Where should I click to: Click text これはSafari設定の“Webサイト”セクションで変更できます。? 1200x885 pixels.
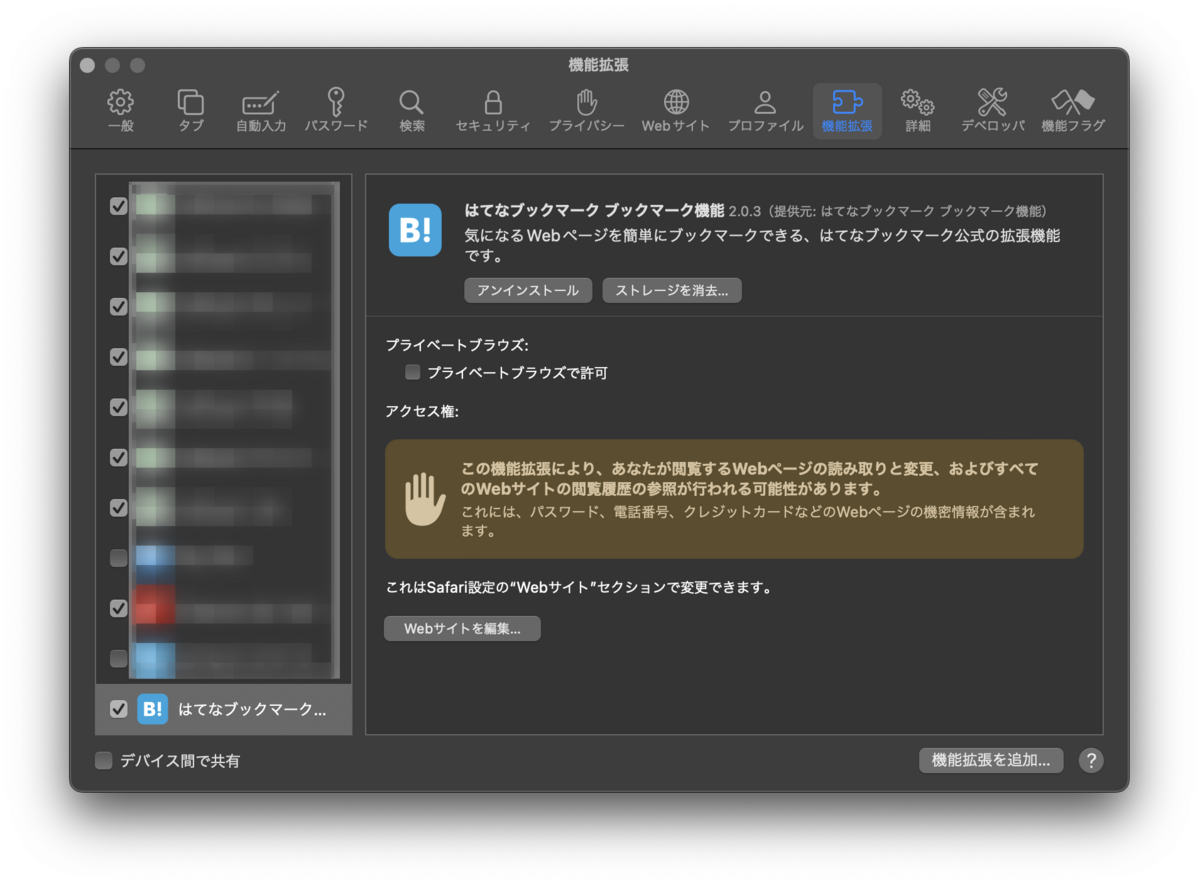(579, 588)
